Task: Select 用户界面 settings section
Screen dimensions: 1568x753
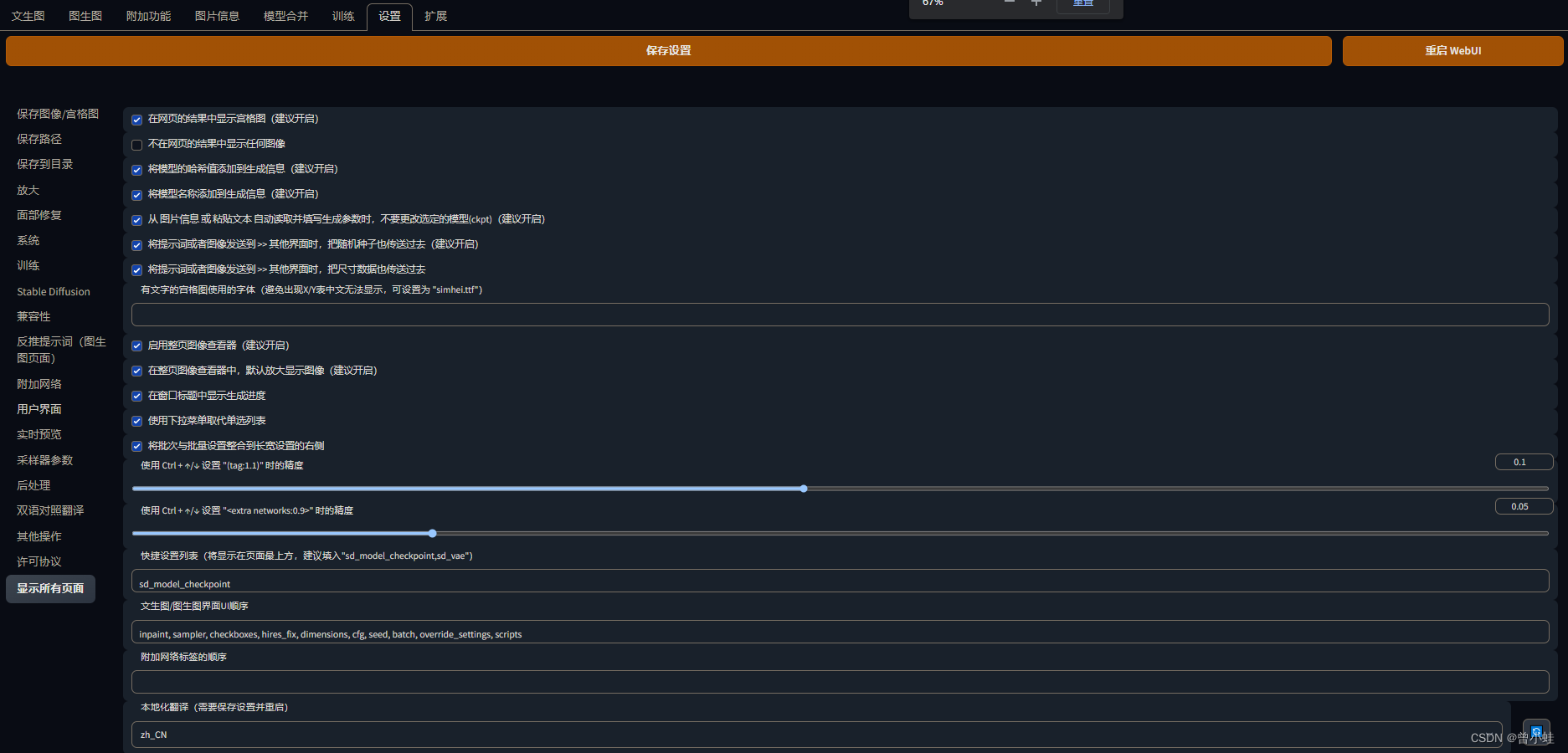Action: [x=39, y=409]
